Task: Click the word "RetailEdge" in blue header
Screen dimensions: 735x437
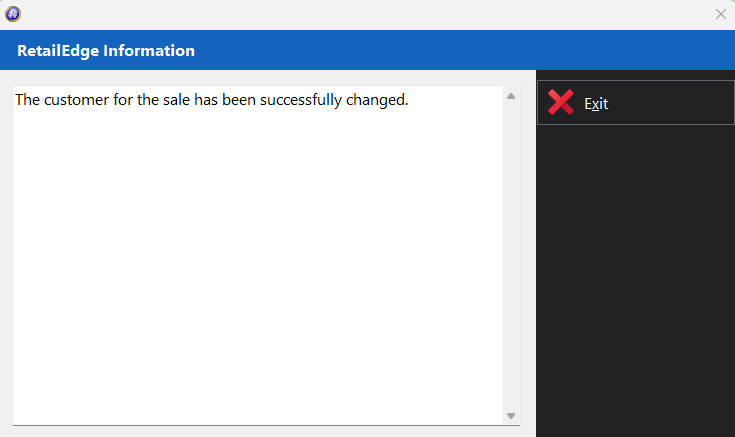Action: tap(58, 51)
